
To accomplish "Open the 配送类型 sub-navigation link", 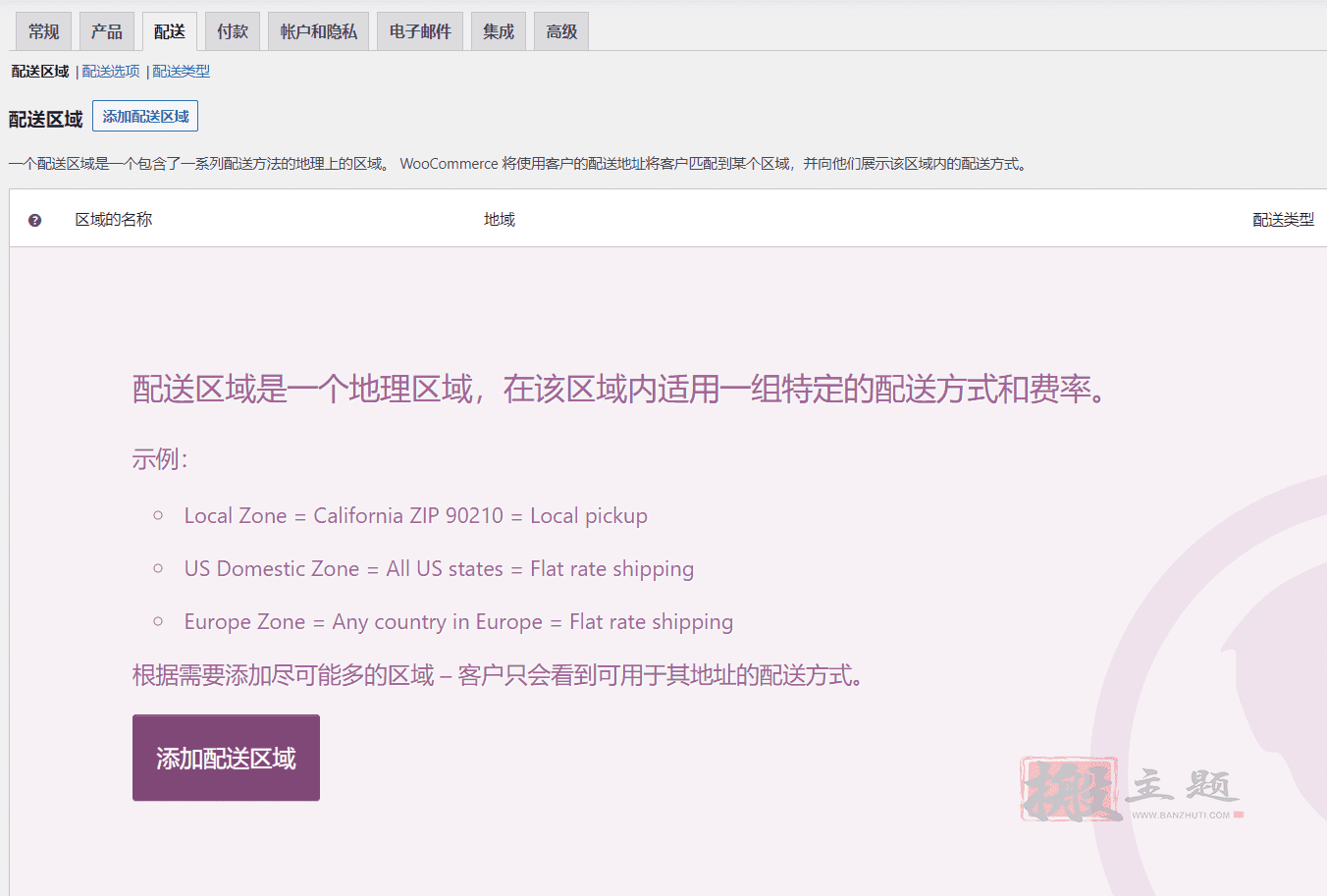I will coord(182,72).
